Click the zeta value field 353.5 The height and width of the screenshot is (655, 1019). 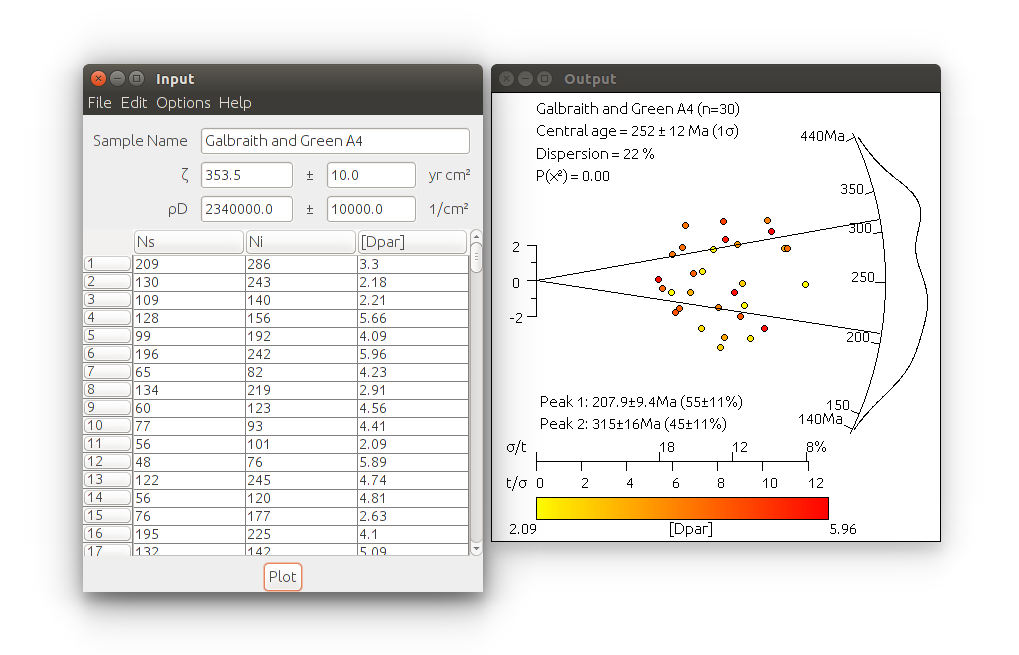(246, 175)
